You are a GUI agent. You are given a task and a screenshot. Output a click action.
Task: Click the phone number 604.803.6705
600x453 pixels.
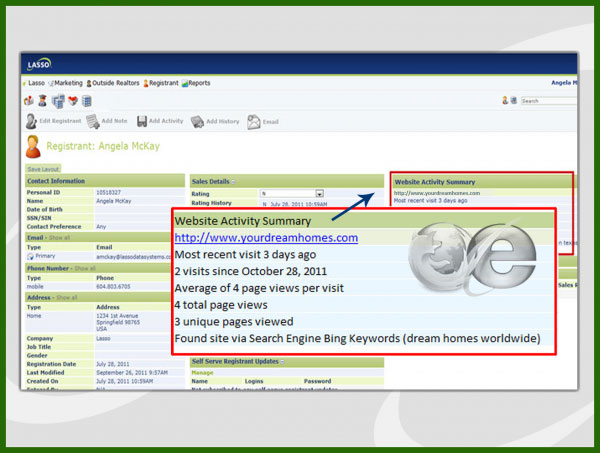113,287
